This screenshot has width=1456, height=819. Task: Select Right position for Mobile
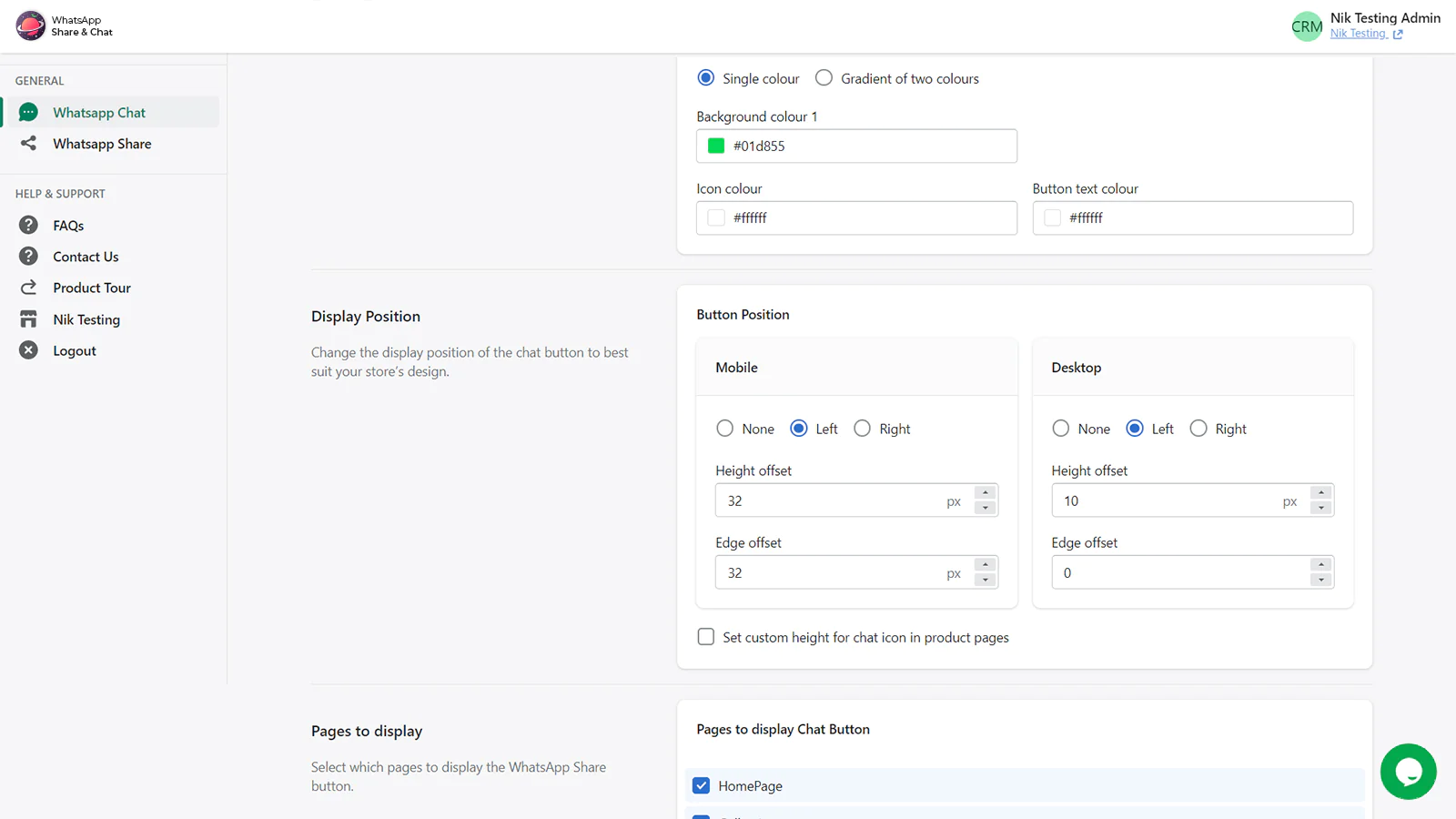pos(862,429)
